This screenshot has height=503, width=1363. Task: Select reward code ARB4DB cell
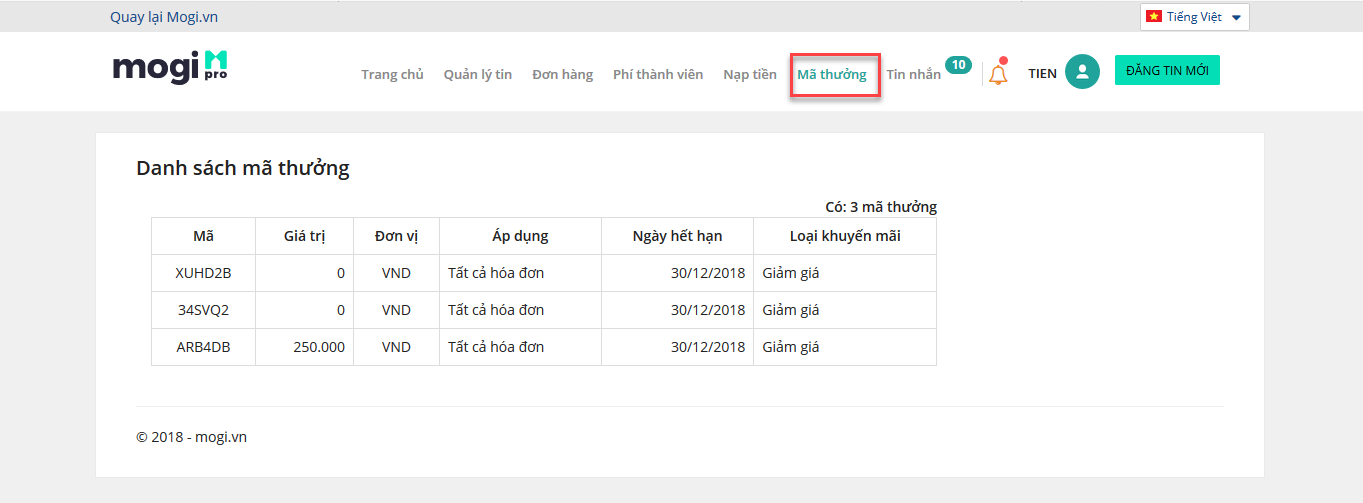tap(203, 347)
